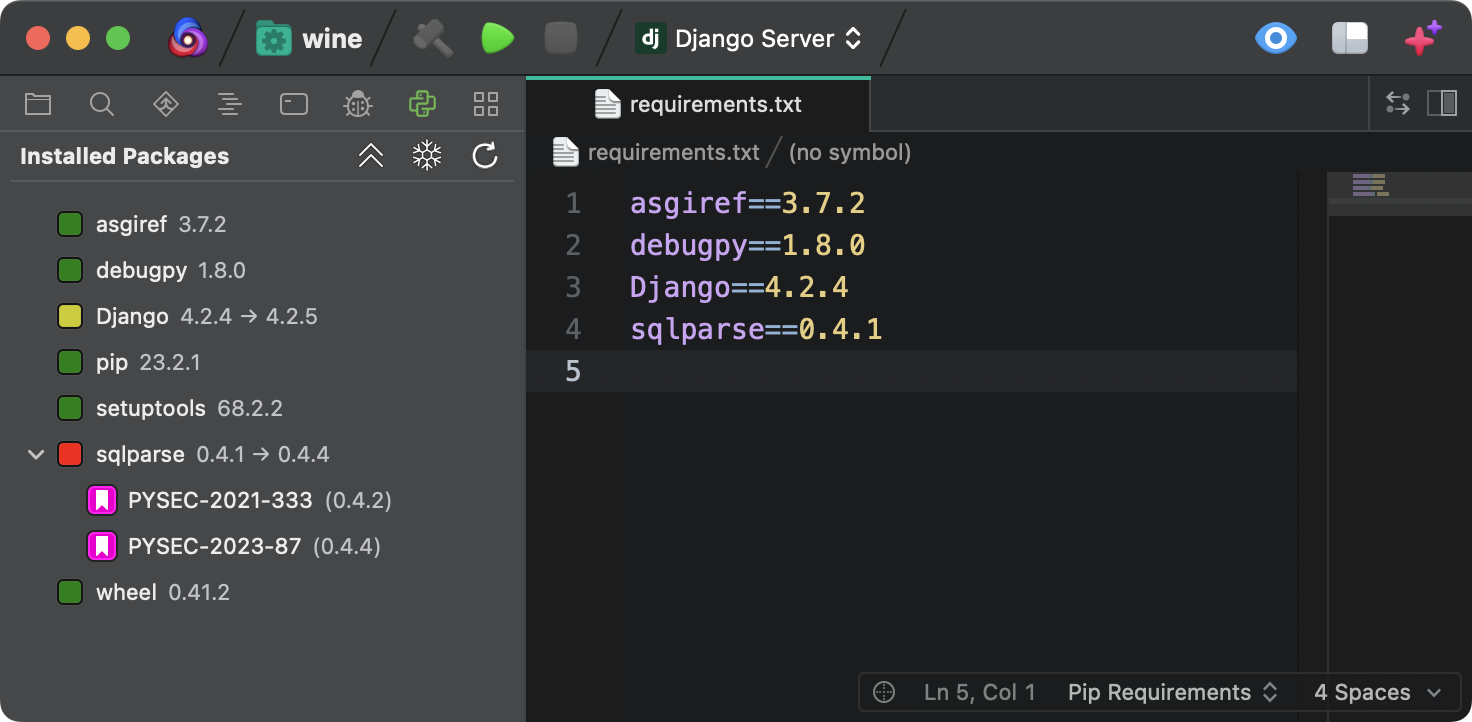The height and width of the screenshot is (722, 1472).
Task: Open the Project view folder icon
Action: (x=37, y=103)
